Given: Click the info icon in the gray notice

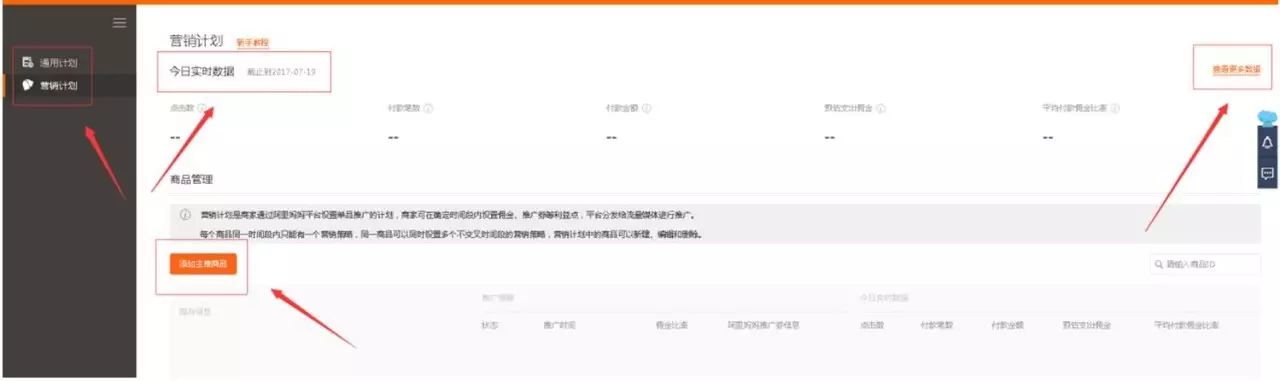Looking at the screenshot, I should tap(185, 215).
